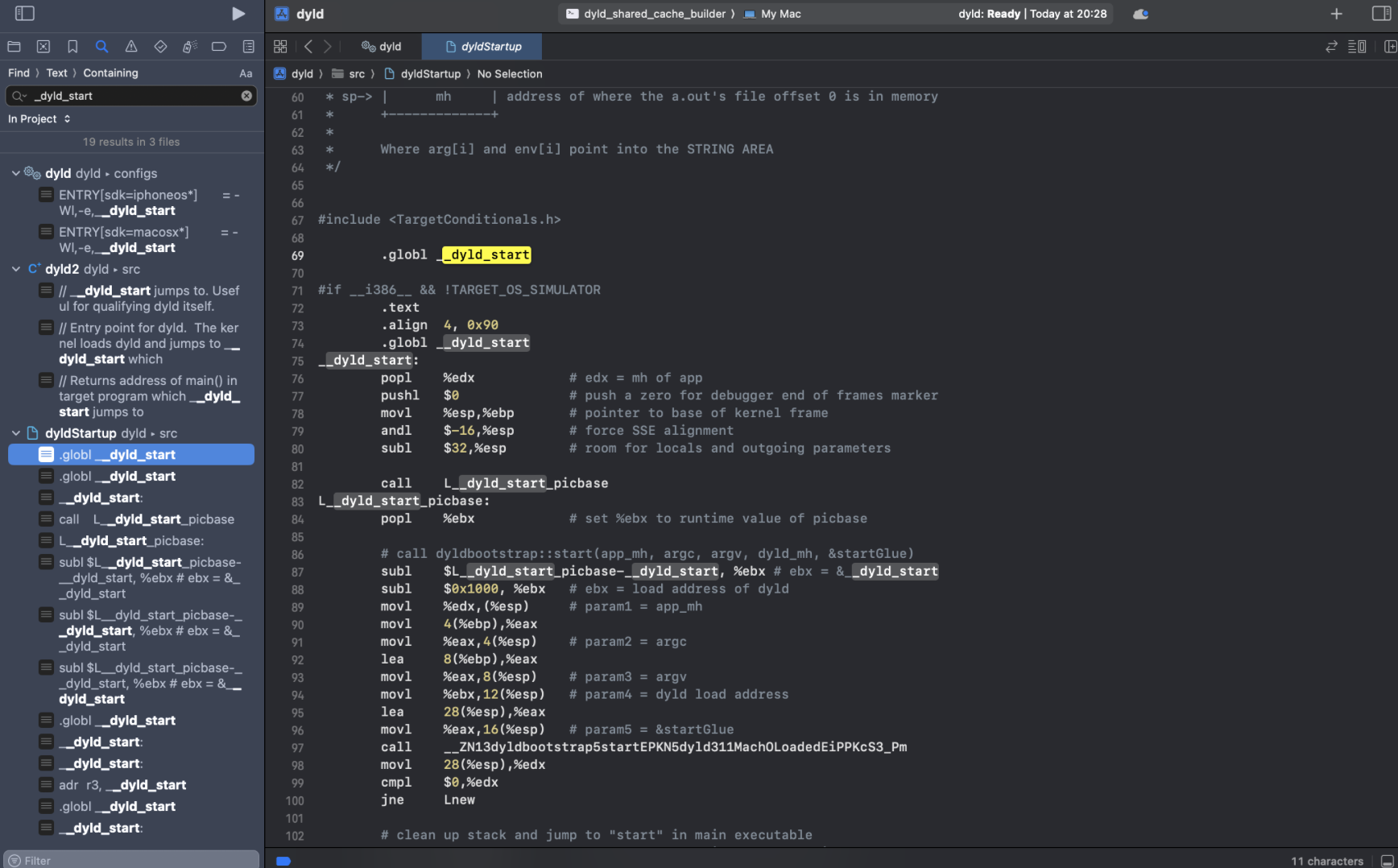Click highlighted _dyld_start on line 69
1398x868 pixels.
[486, 255]
